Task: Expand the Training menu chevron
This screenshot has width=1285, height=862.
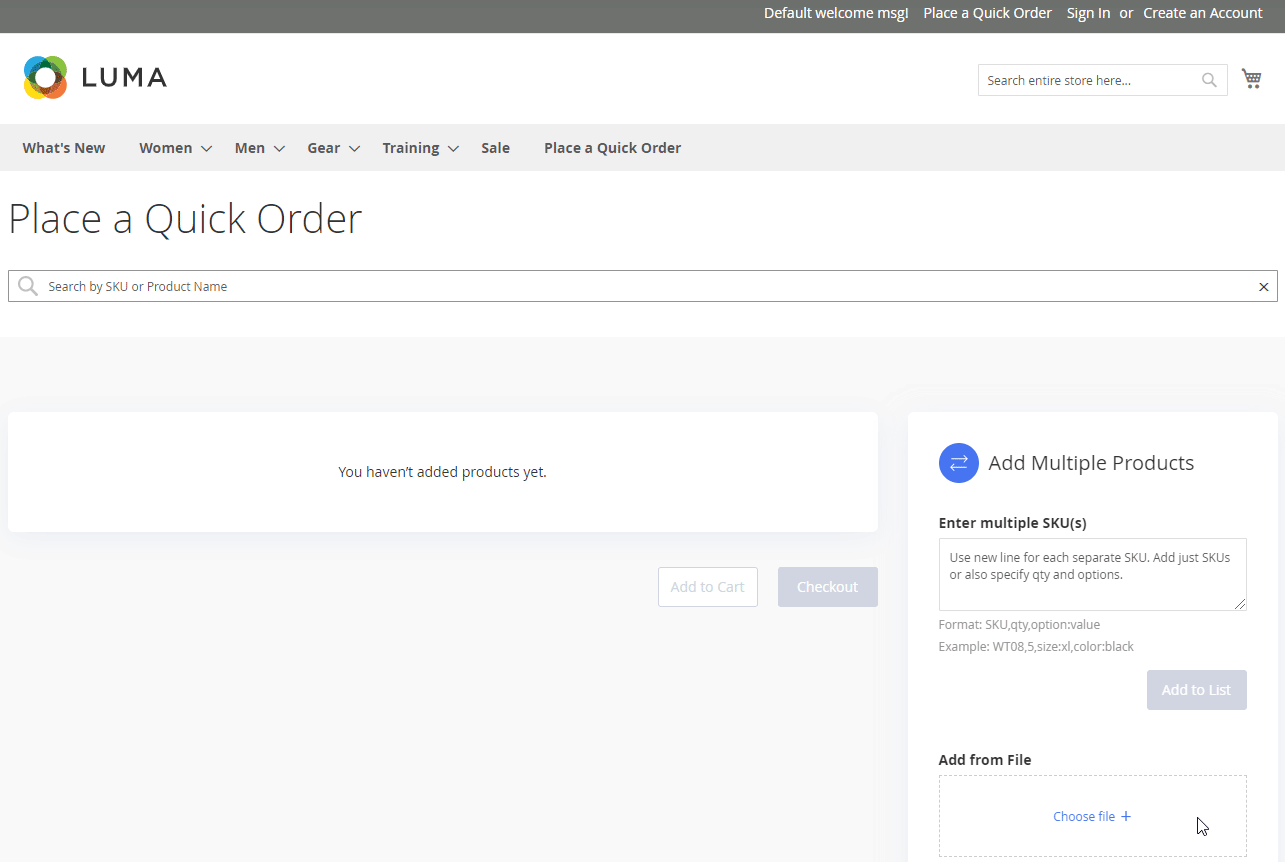Action: tap(453, 149)
